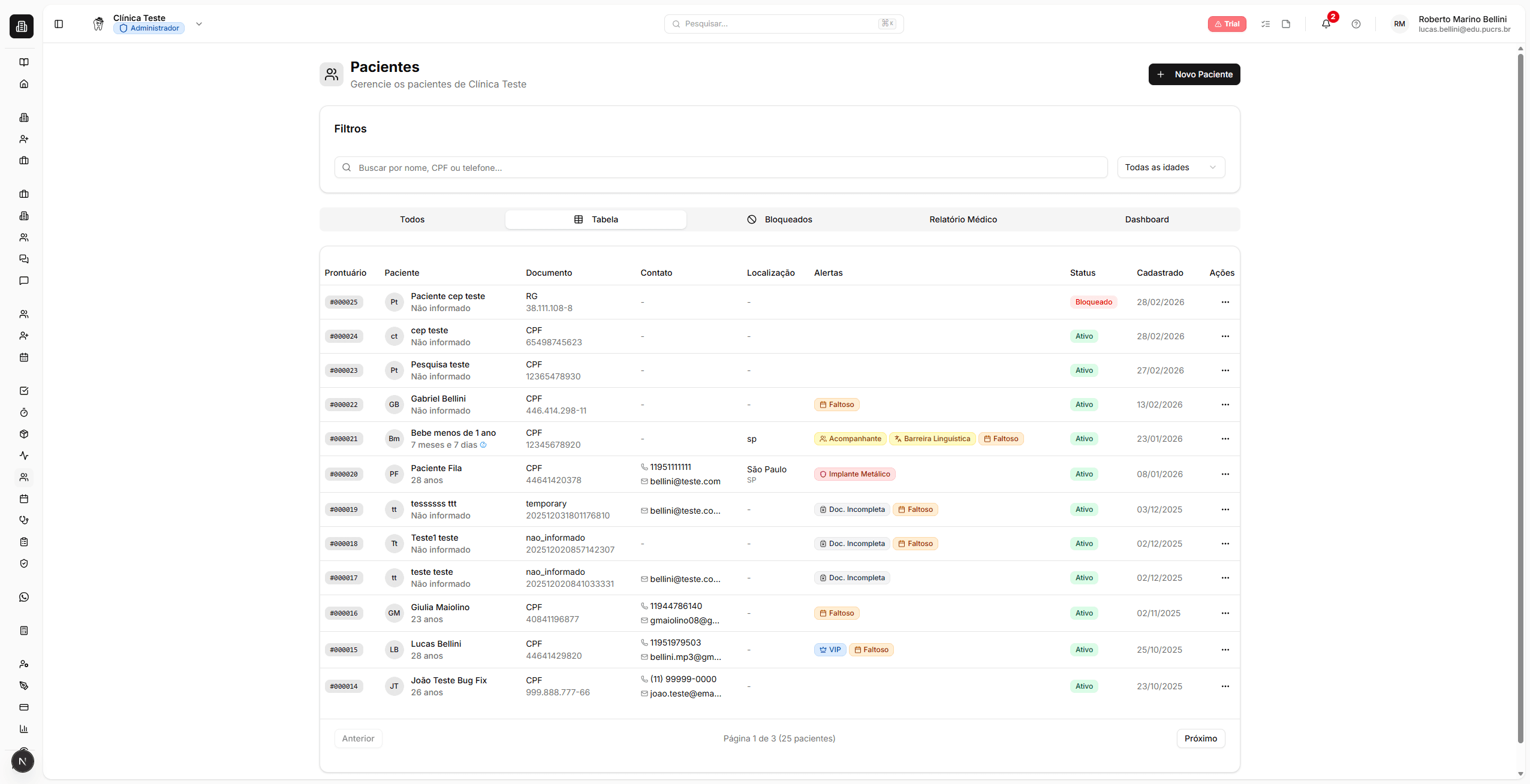This screenshot has height=784, width=1530.
Task: Switch to the Bloqueados tab
Action: pyautogui.click(x=779, y=219)
